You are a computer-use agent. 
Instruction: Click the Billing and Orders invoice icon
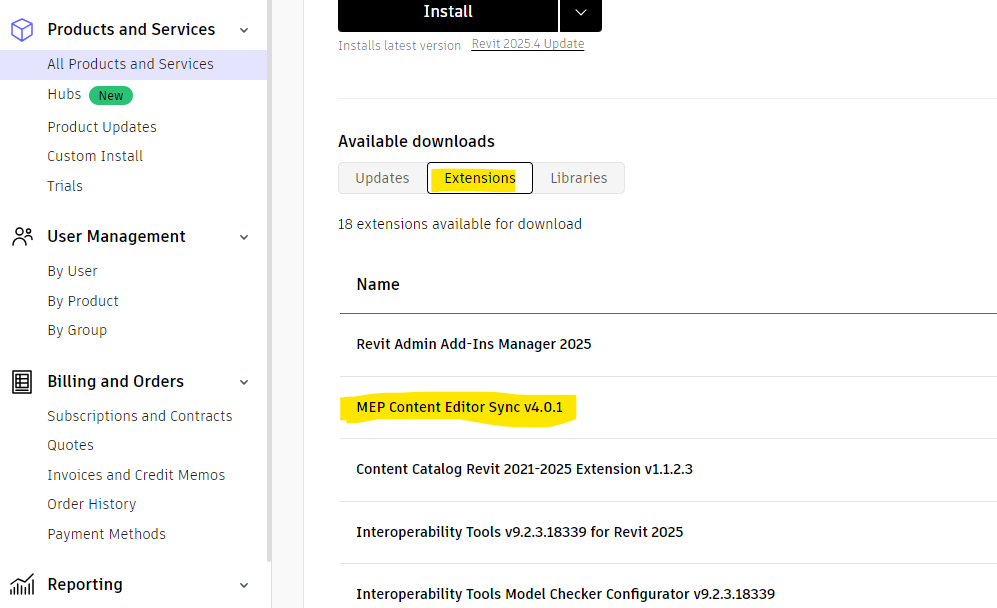pos(22,381)
